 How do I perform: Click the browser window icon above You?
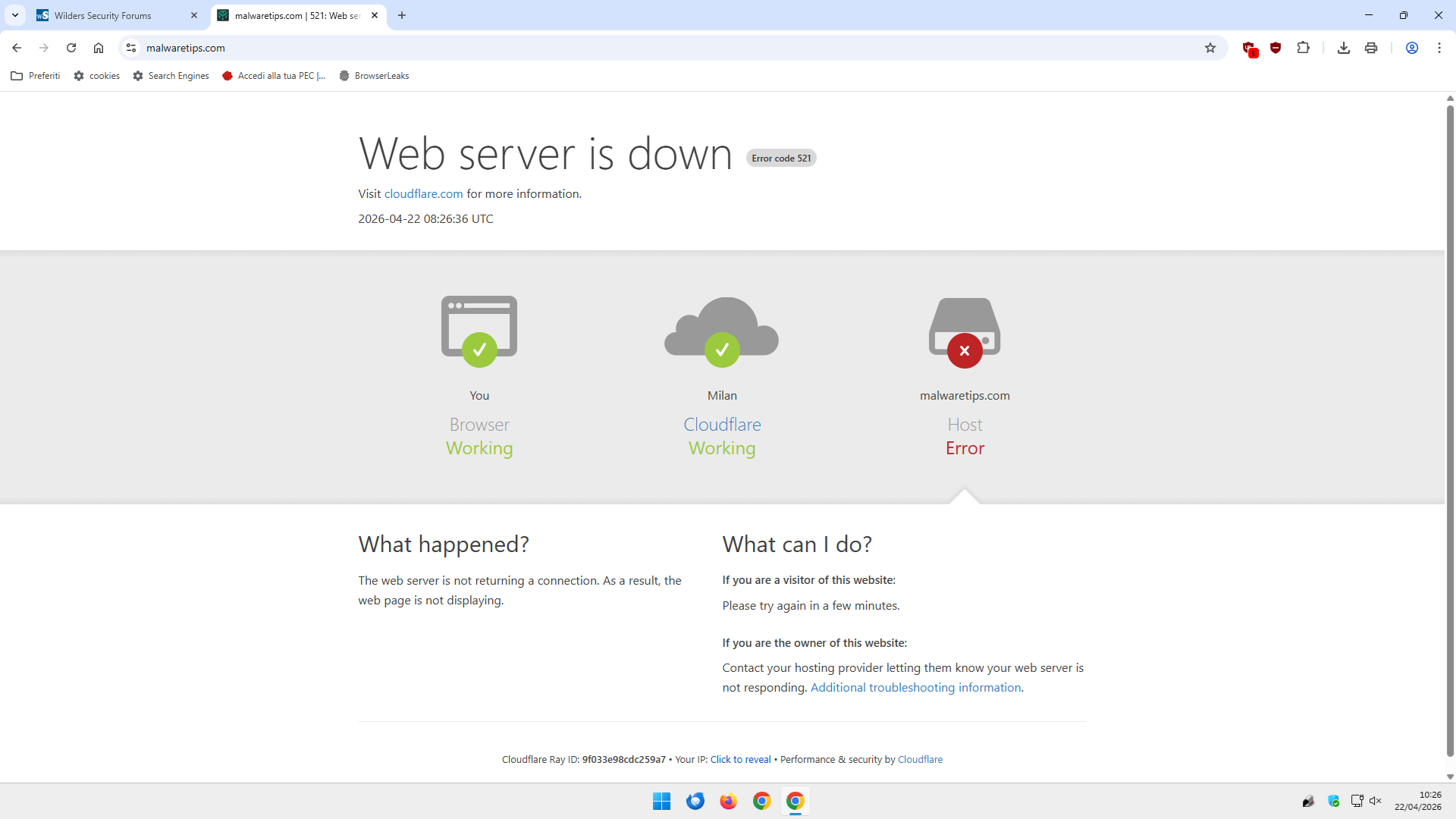pos(479,331)
